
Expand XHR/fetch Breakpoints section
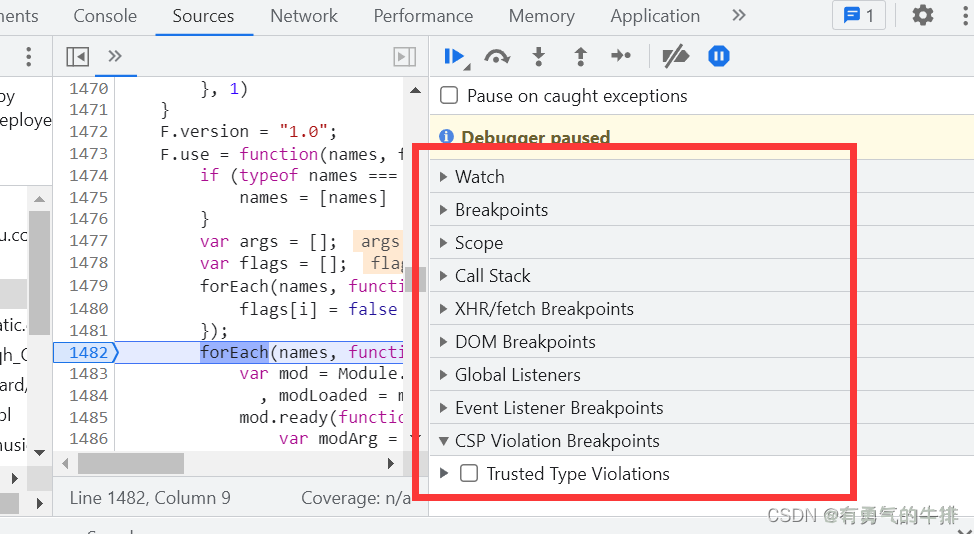point(543,309)
